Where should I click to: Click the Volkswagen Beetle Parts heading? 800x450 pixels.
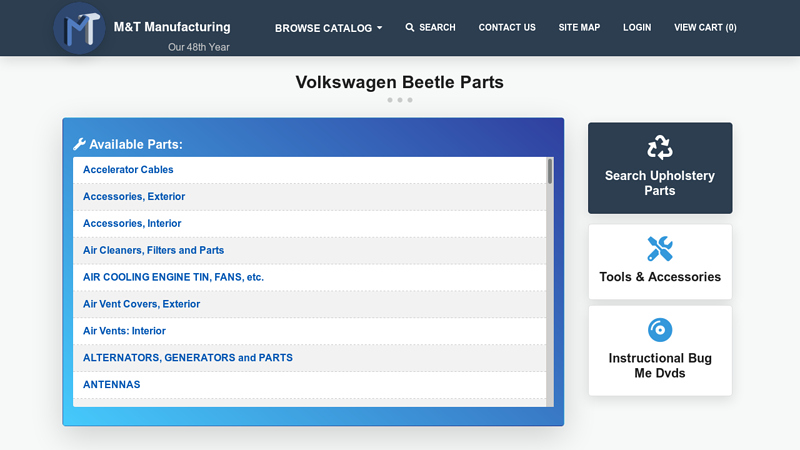(399, 82)
